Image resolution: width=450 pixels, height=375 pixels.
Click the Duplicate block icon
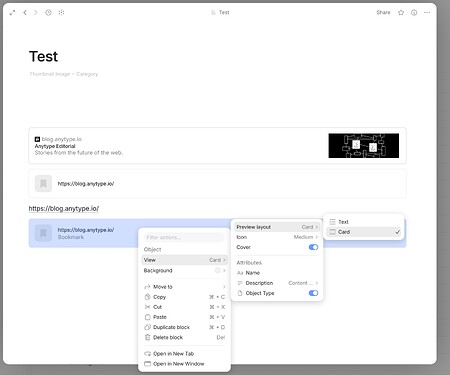coord(147,327)
